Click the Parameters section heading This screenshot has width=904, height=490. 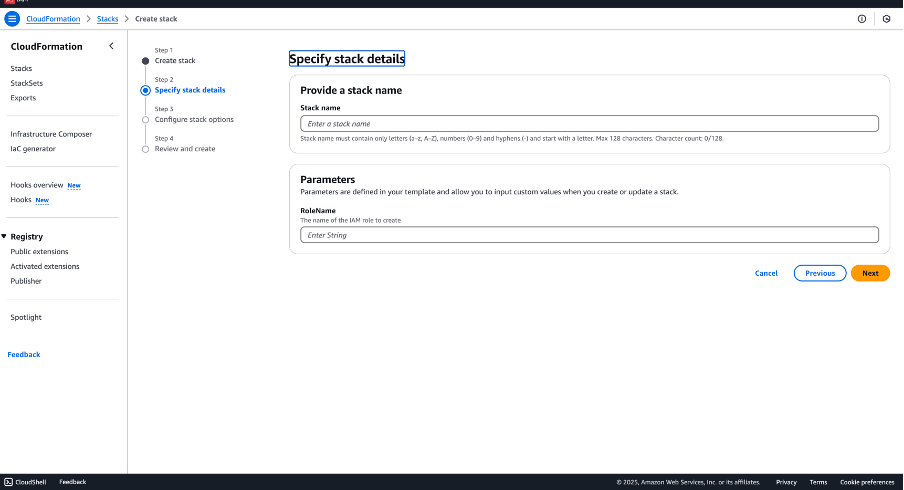pyautogui.click(x=327, y=180)
